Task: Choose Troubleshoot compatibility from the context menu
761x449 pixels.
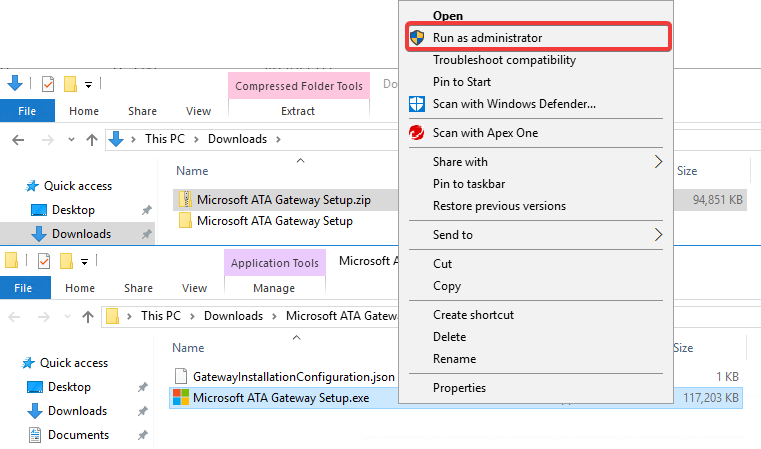Action: point(504,60)
